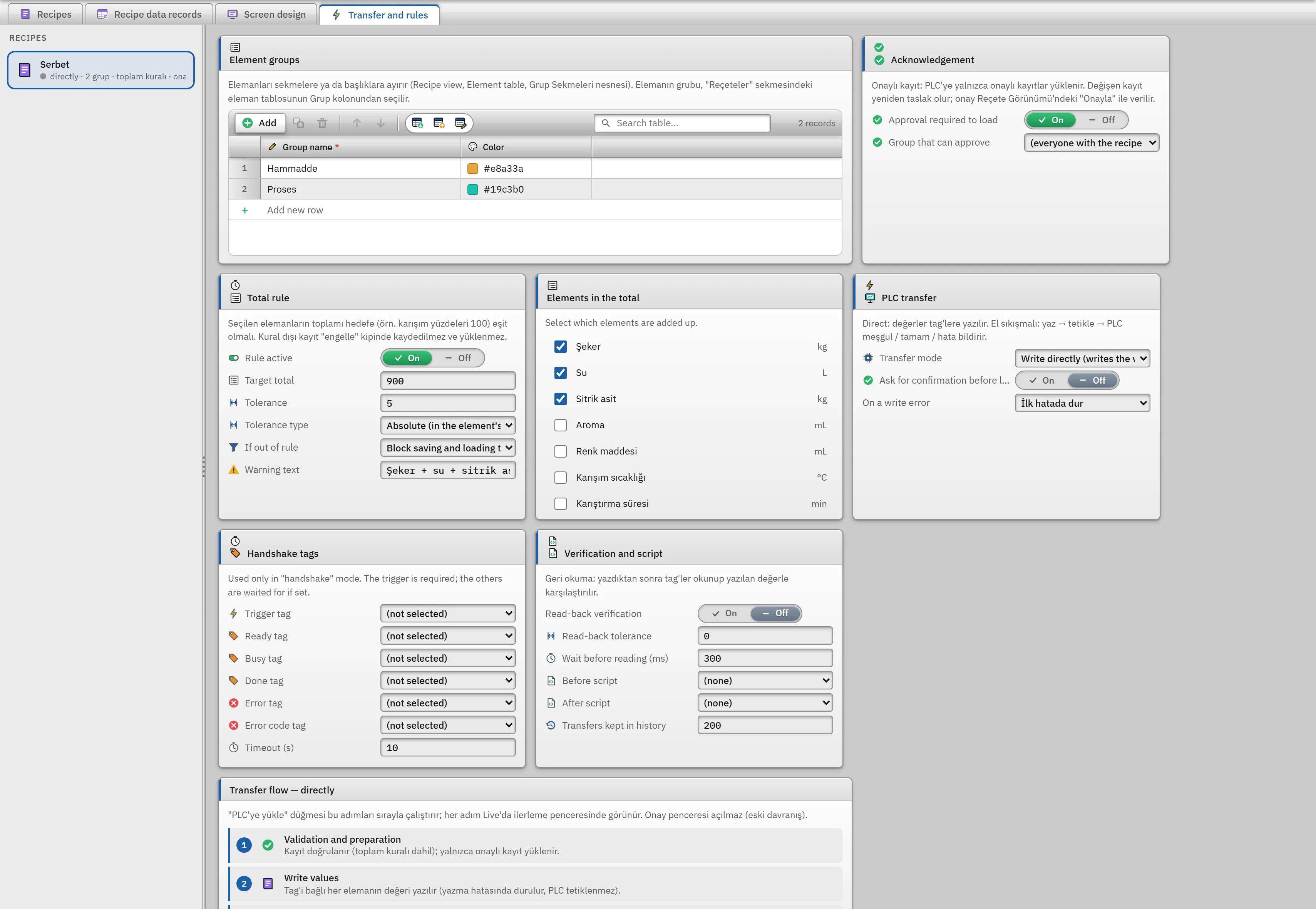
Task: Set Approval required to load to Off
Action: click(x=1102, y=120)
